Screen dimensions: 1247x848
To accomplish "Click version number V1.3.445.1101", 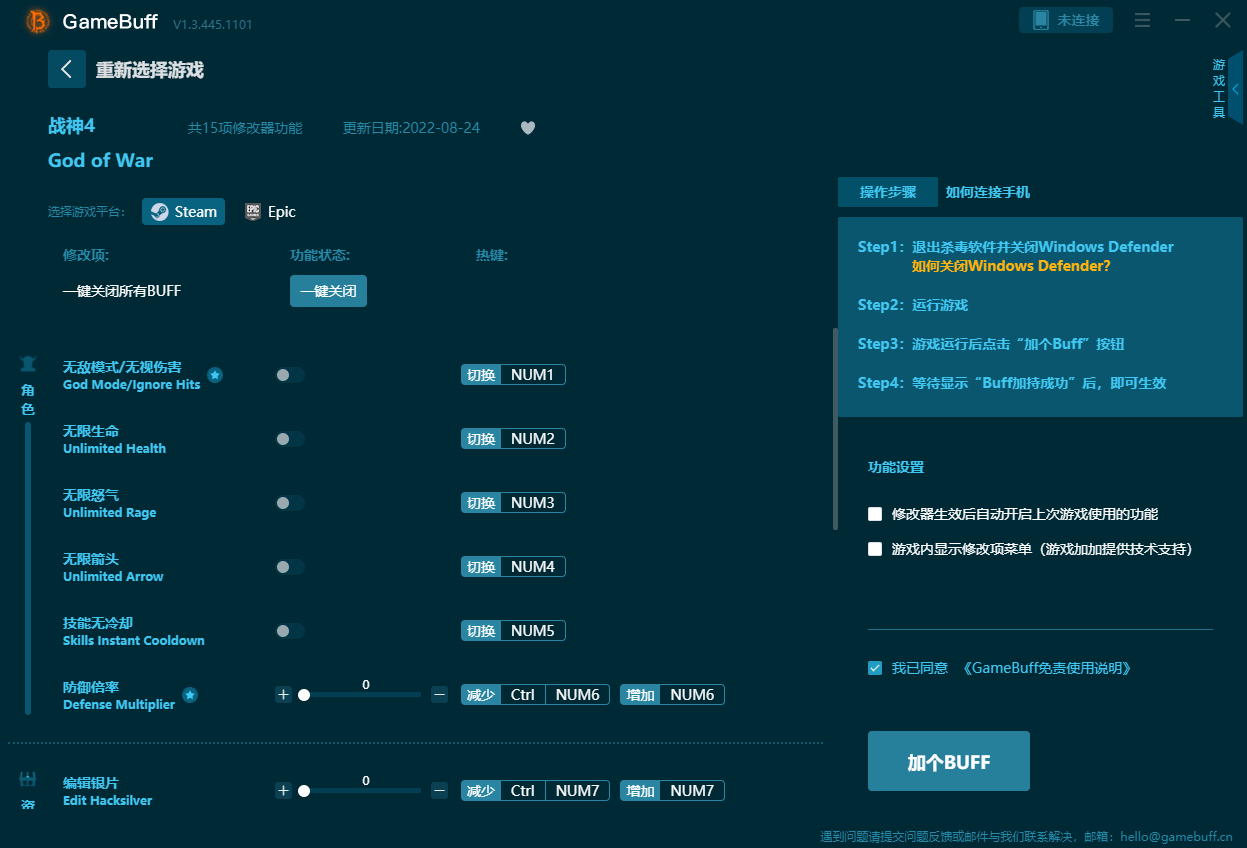I will pos(213,24).
